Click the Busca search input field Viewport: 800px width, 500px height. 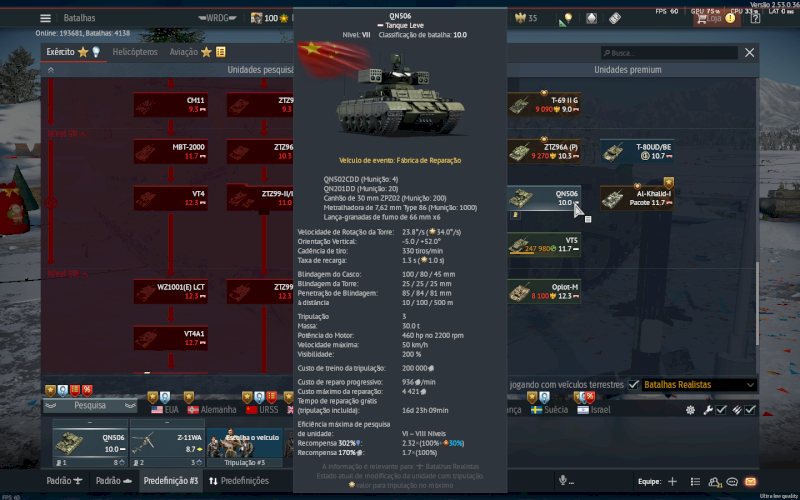point(669,53)
